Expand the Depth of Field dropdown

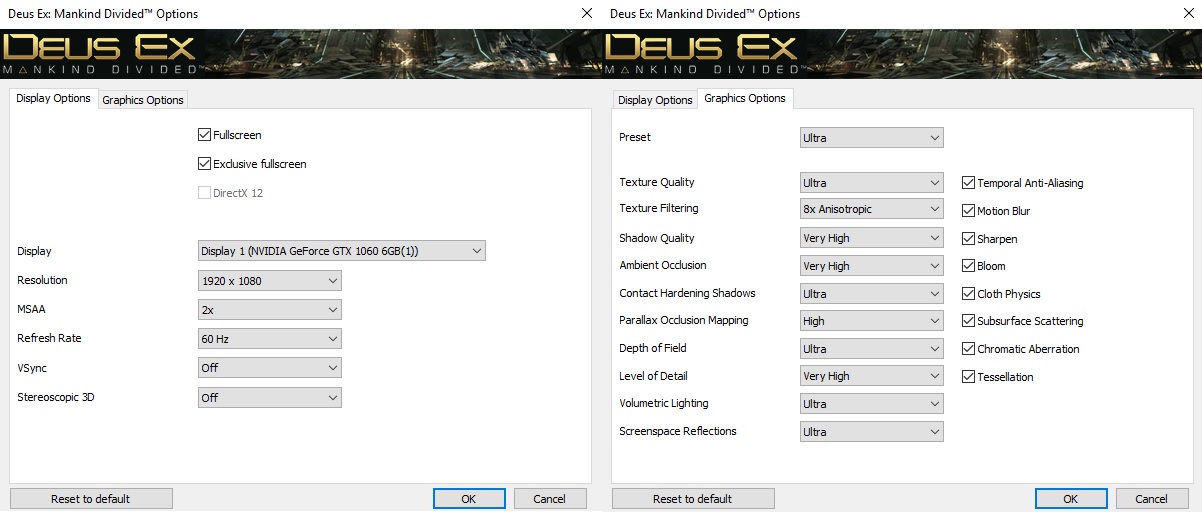point(872,349)
